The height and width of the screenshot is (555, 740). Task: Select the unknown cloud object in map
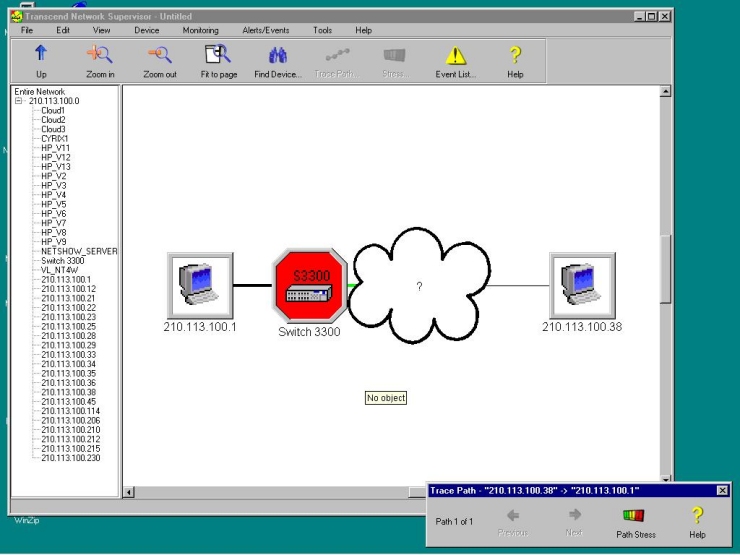click(419, 286)
